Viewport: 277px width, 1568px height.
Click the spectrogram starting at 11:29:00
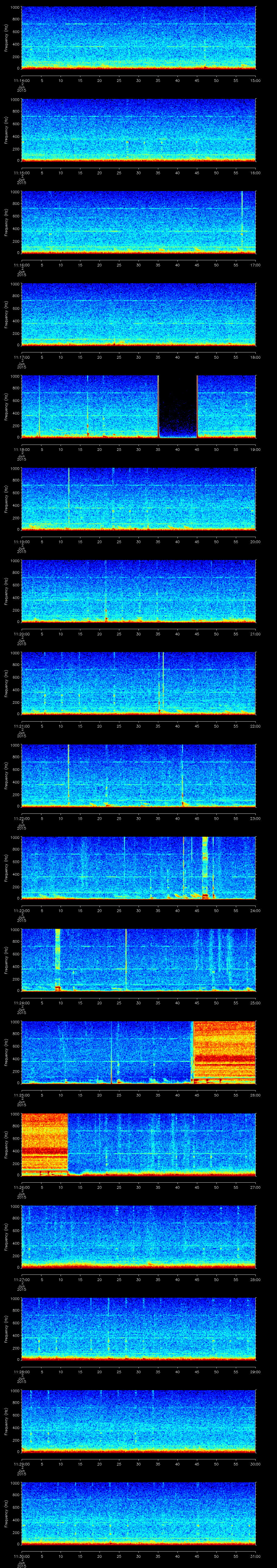click(x=138, y=1421)
